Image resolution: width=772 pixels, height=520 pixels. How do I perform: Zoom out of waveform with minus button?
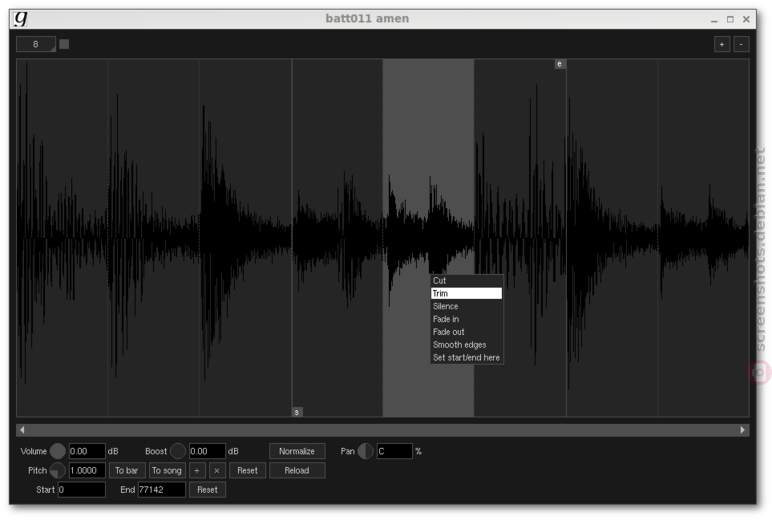coord(741,44)
